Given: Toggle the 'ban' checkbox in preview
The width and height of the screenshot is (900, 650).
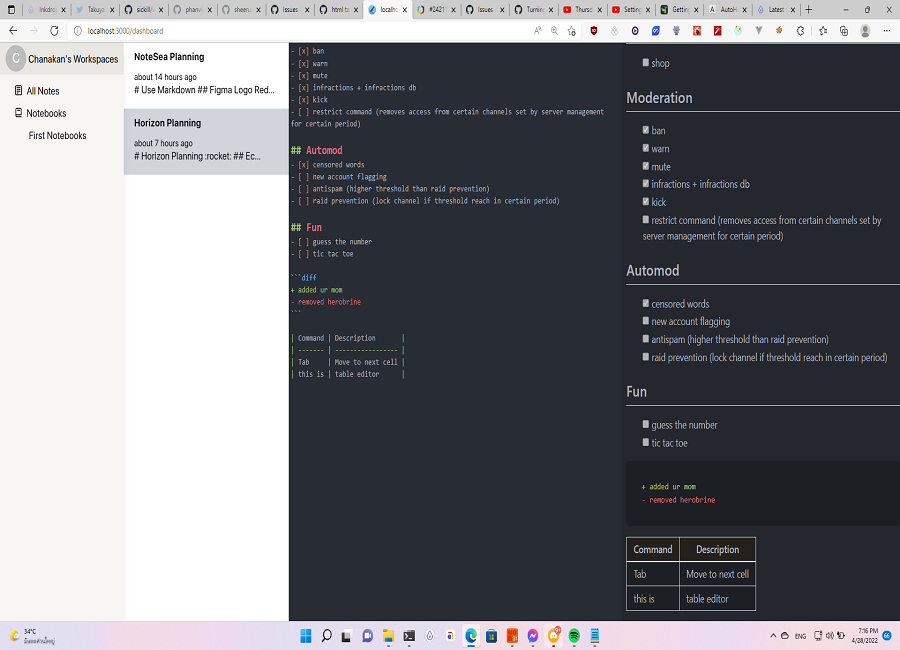Looking at the screenshot, I should pyautogui.click(x=646, y=130).
